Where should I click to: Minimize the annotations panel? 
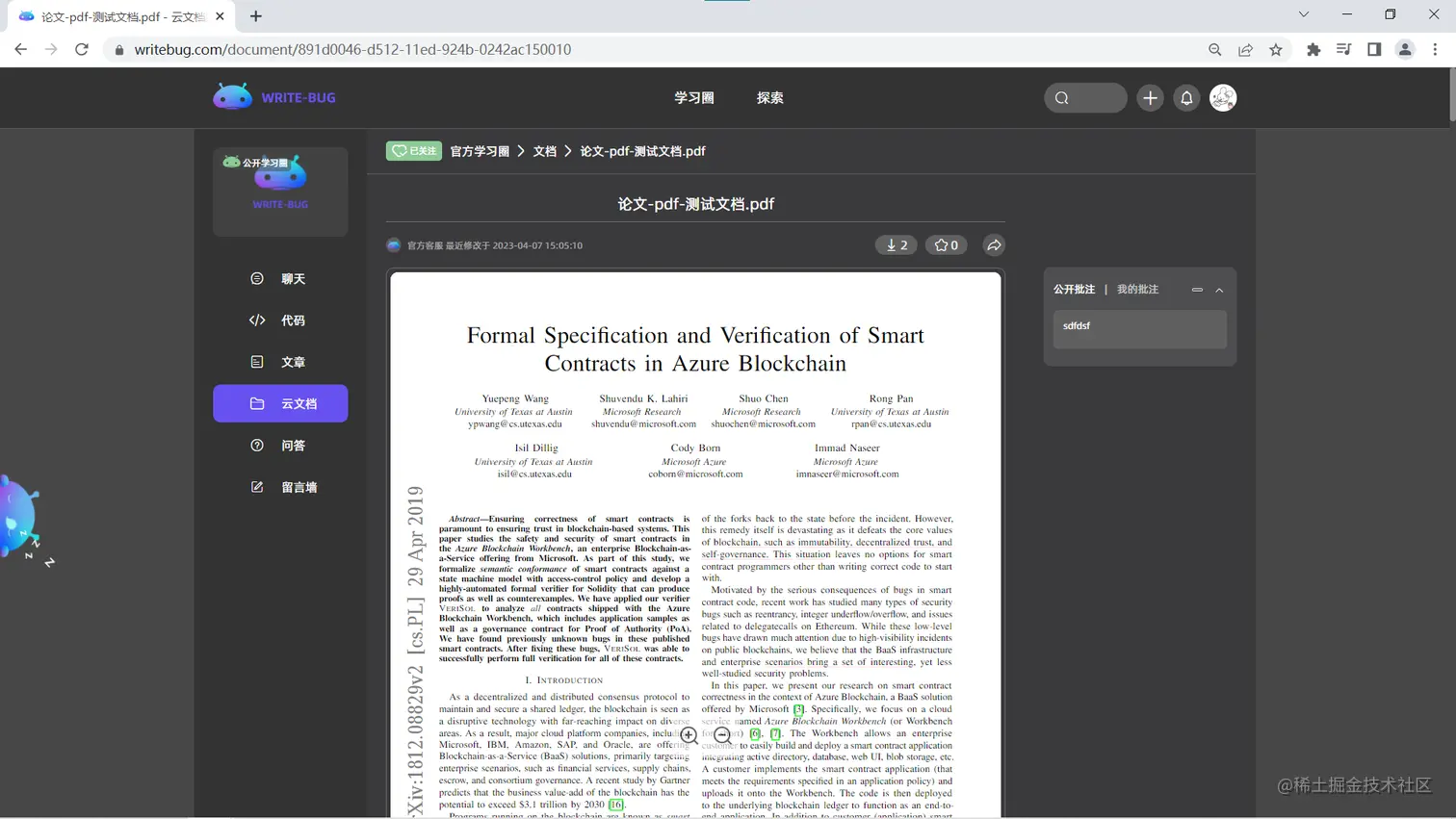coord(1197,290)
